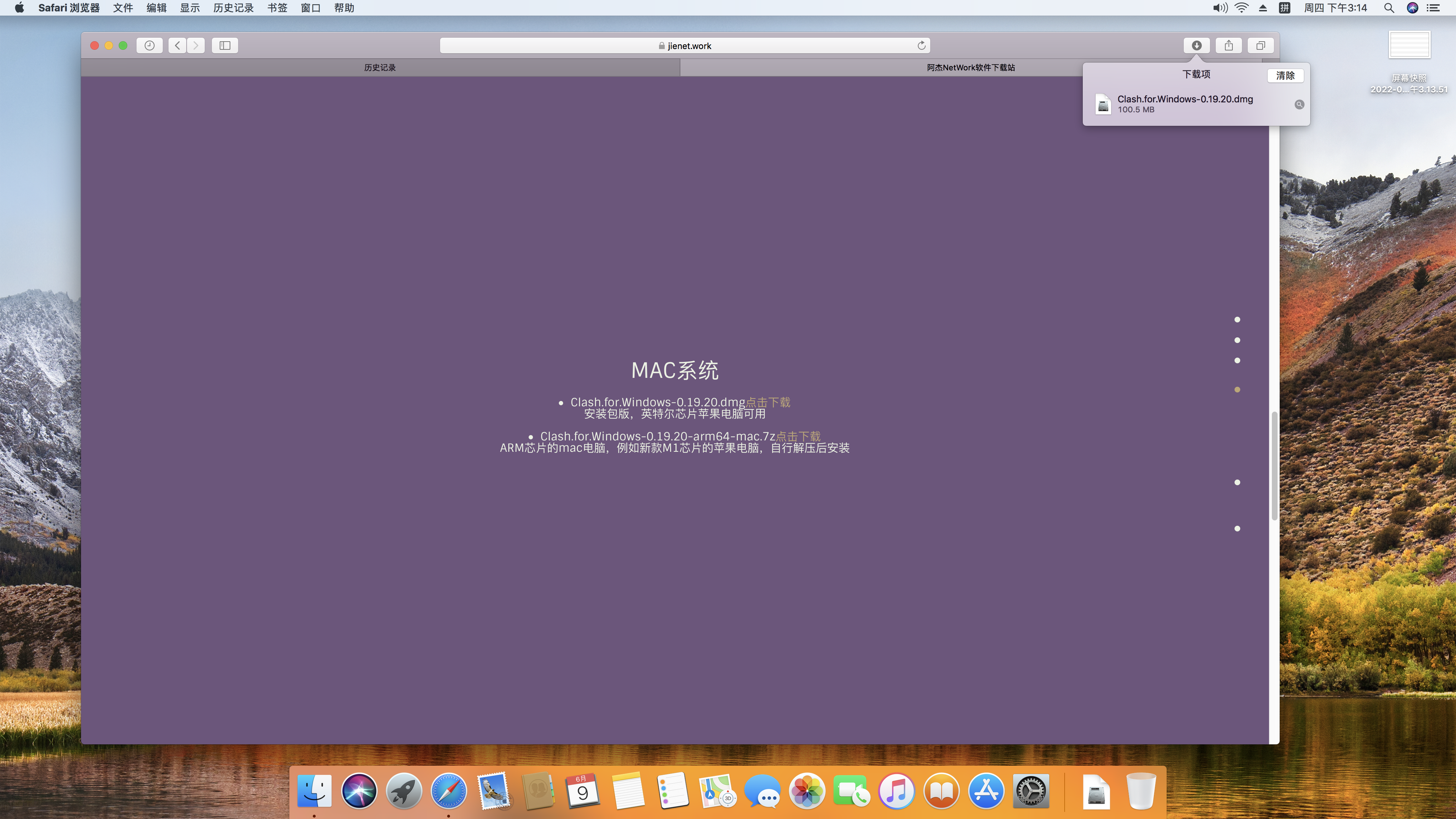Go back to previous page
The height and width of the screenshot is (819, 1456).
pyautogui.click(x=177, y=45)
